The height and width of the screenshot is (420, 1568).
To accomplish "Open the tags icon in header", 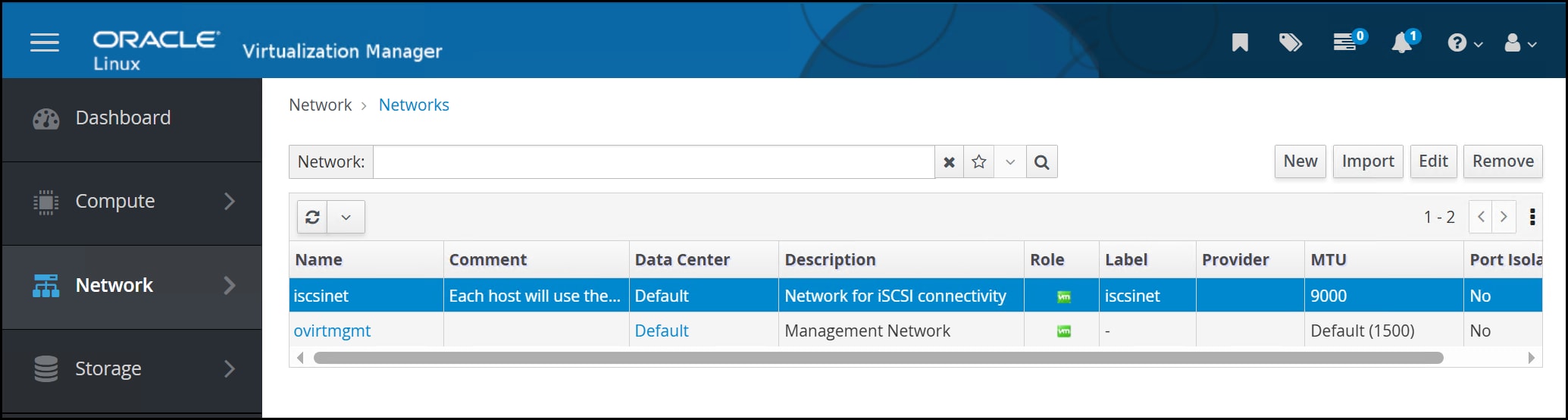I will 1291,42.
